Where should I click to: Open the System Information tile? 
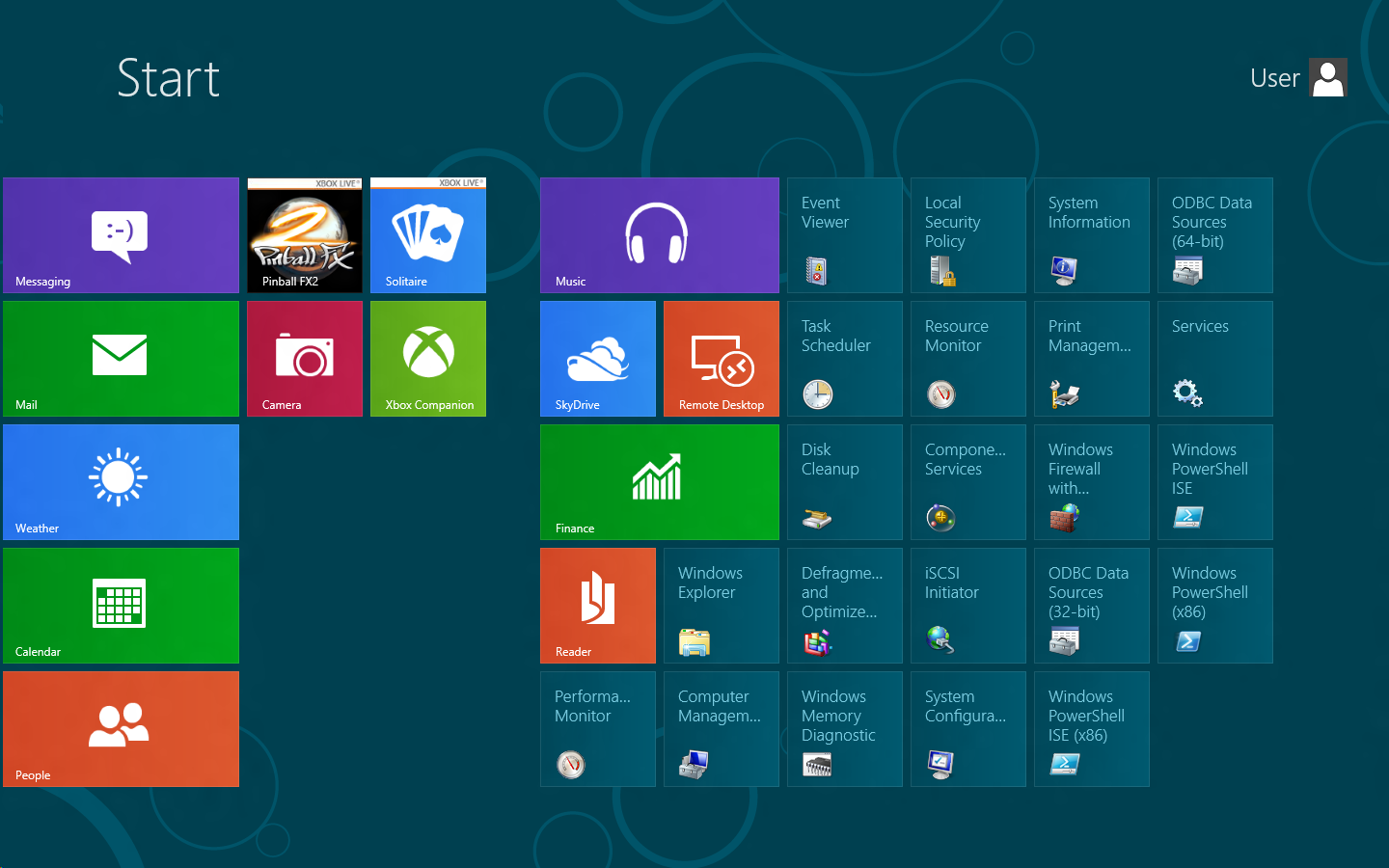coord(1092,235)
